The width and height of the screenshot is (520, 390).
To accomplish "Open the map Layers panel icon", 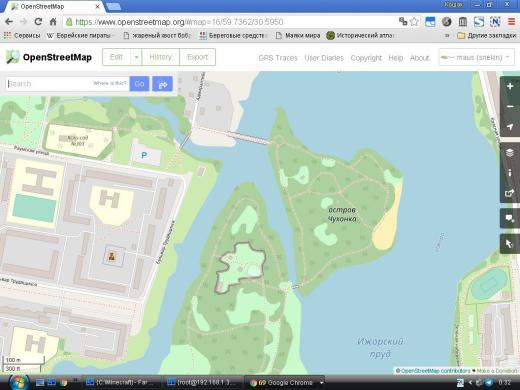I will click(510, 153).
